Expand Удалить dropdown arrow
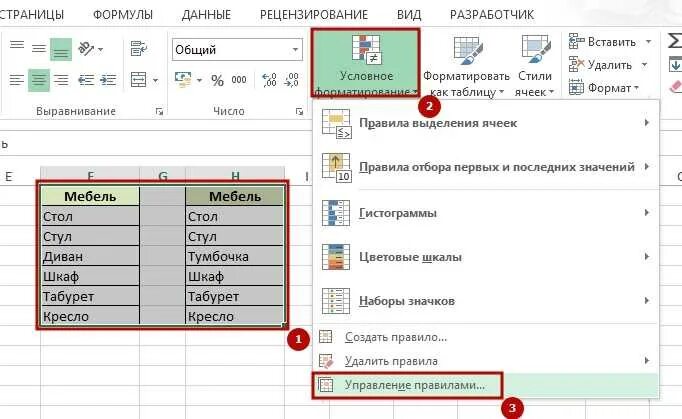 coord(644,65)
